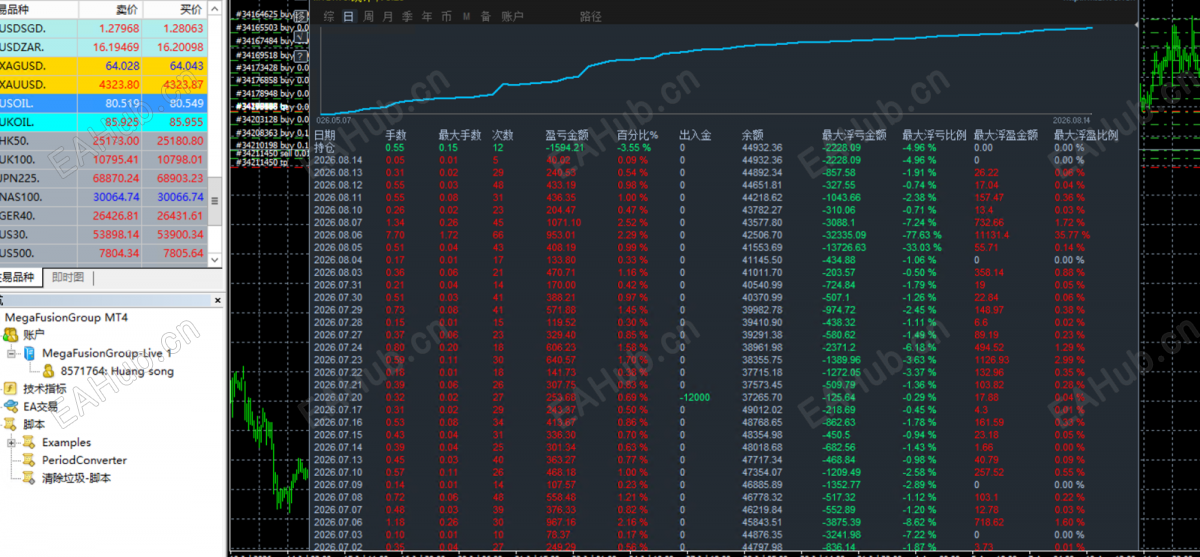Click the 移 button at chart panel top

coord(300,16)
